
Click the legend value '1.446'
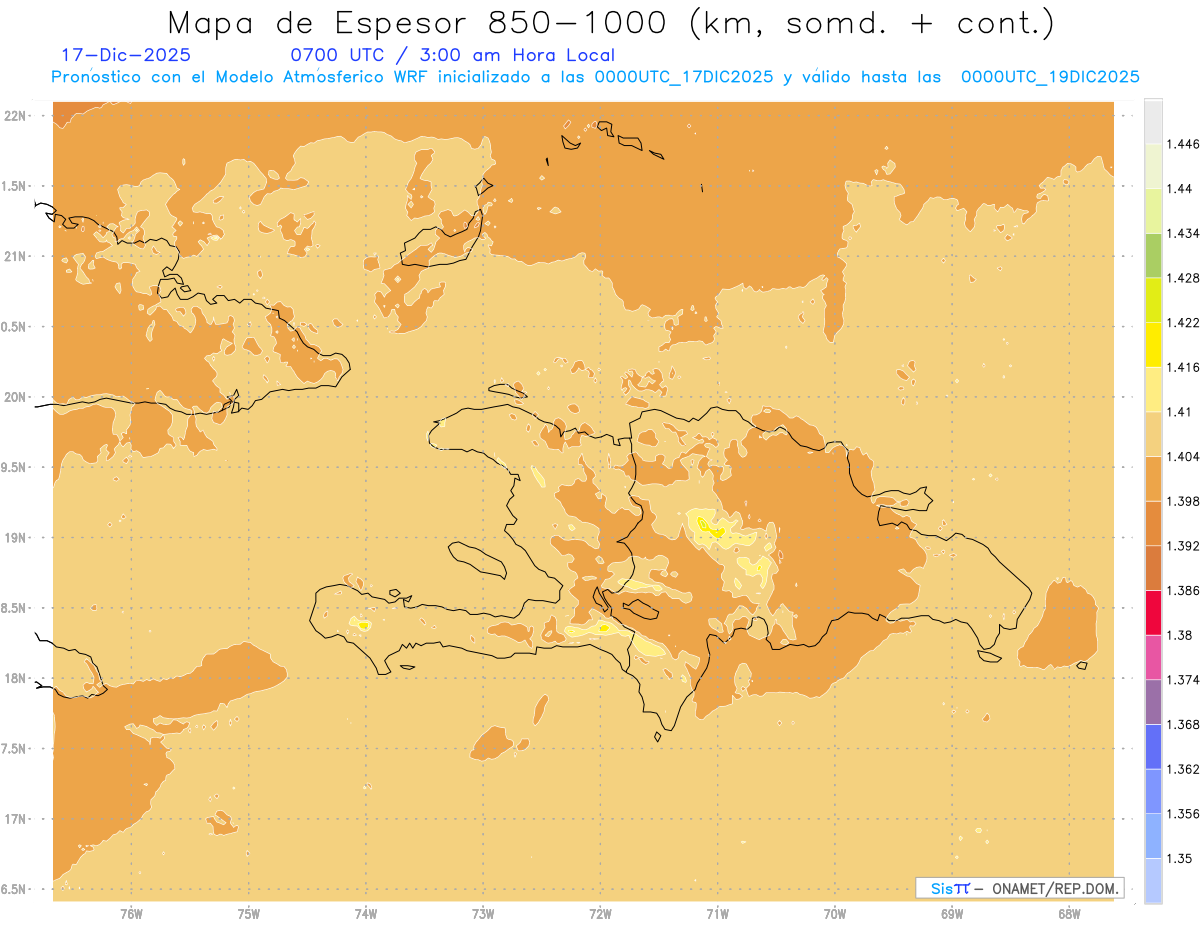coord(1183,144)
